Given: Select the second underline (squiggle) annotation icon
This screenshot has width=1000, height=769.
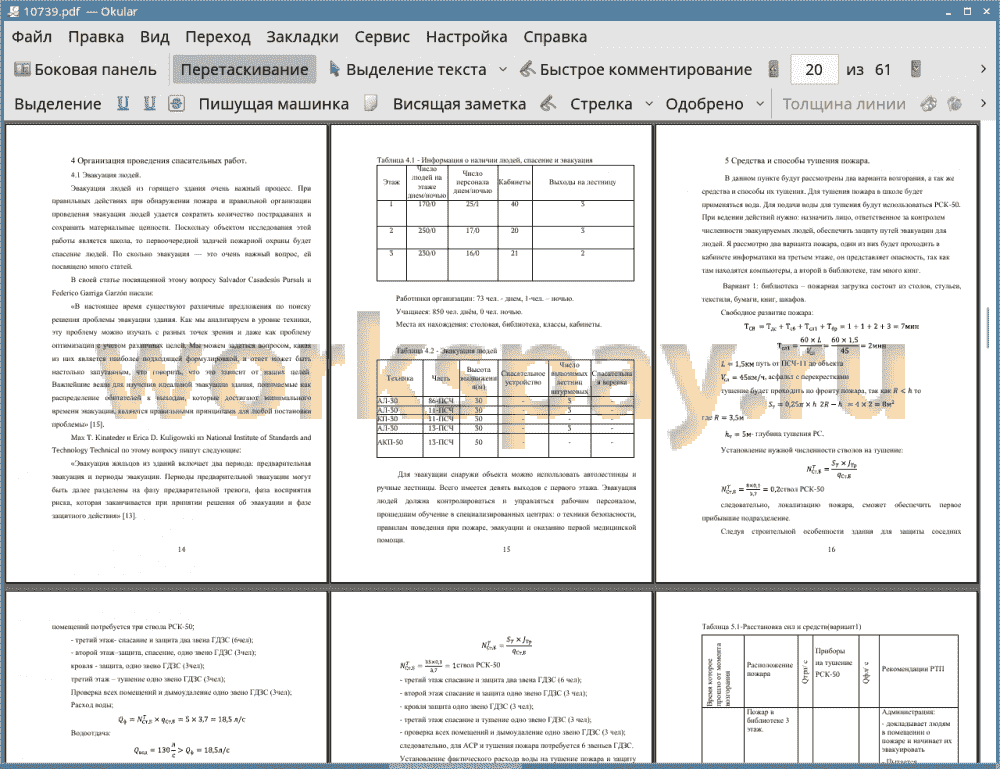Looking at the screenshot, I should pyautogui.click(x=150, y=103).
